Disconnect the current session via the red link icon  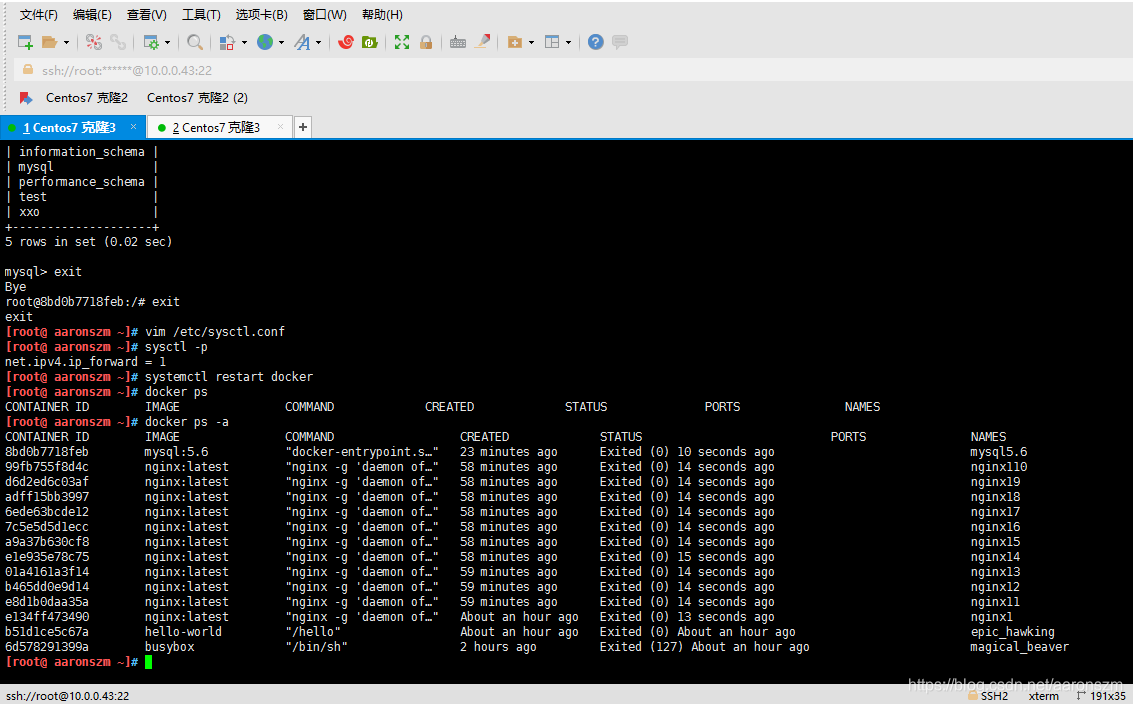[x=94, y=43]
